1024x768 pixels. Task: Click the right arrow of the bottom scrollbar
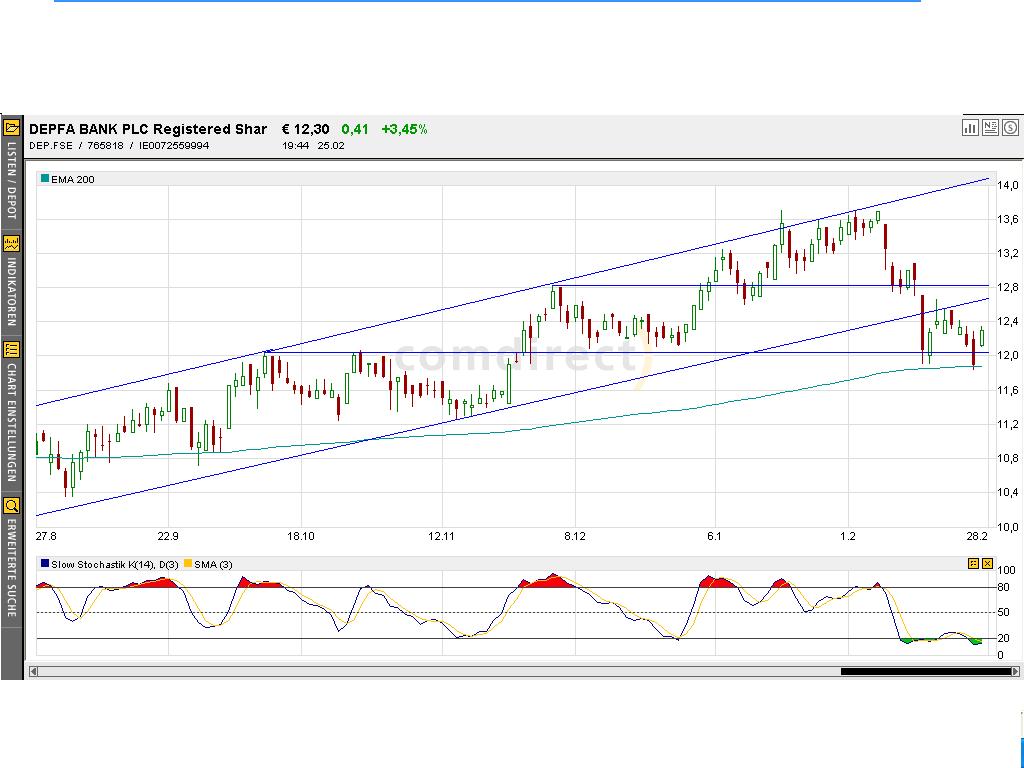pyautogui.click(x=1015, y=673)
